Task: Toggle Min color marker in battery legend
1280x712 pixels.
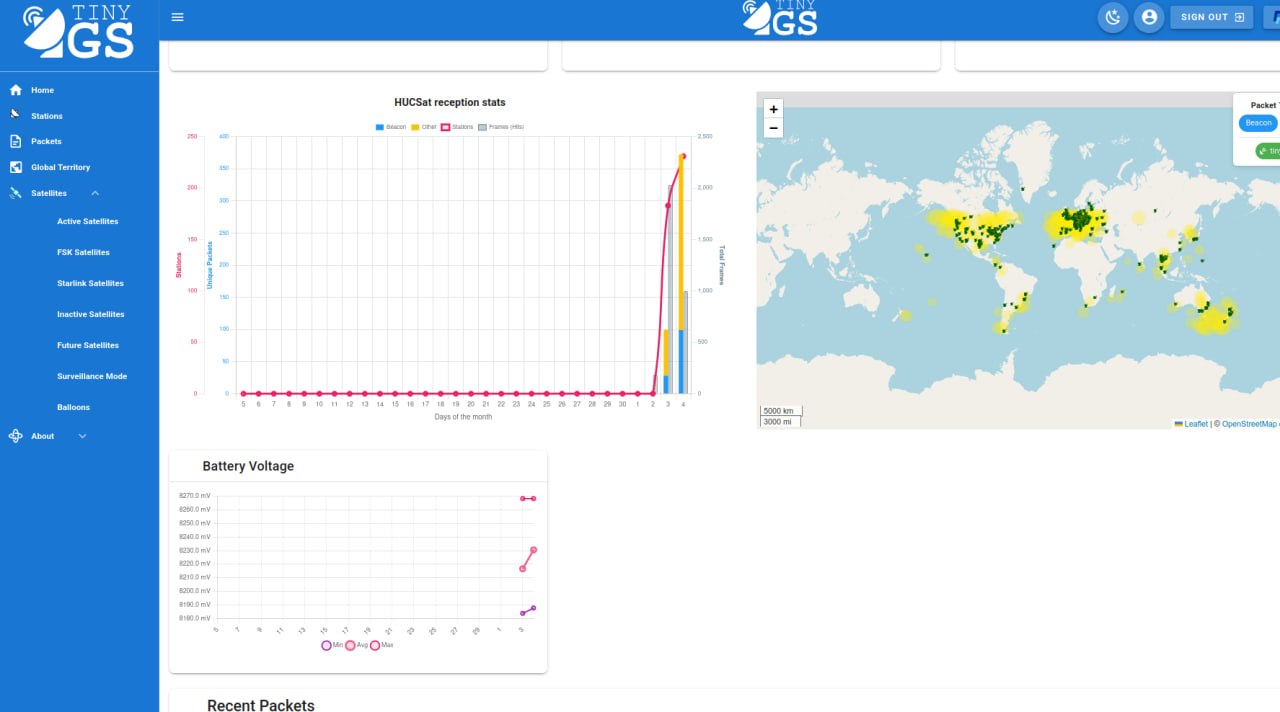Action: (326, 645)
